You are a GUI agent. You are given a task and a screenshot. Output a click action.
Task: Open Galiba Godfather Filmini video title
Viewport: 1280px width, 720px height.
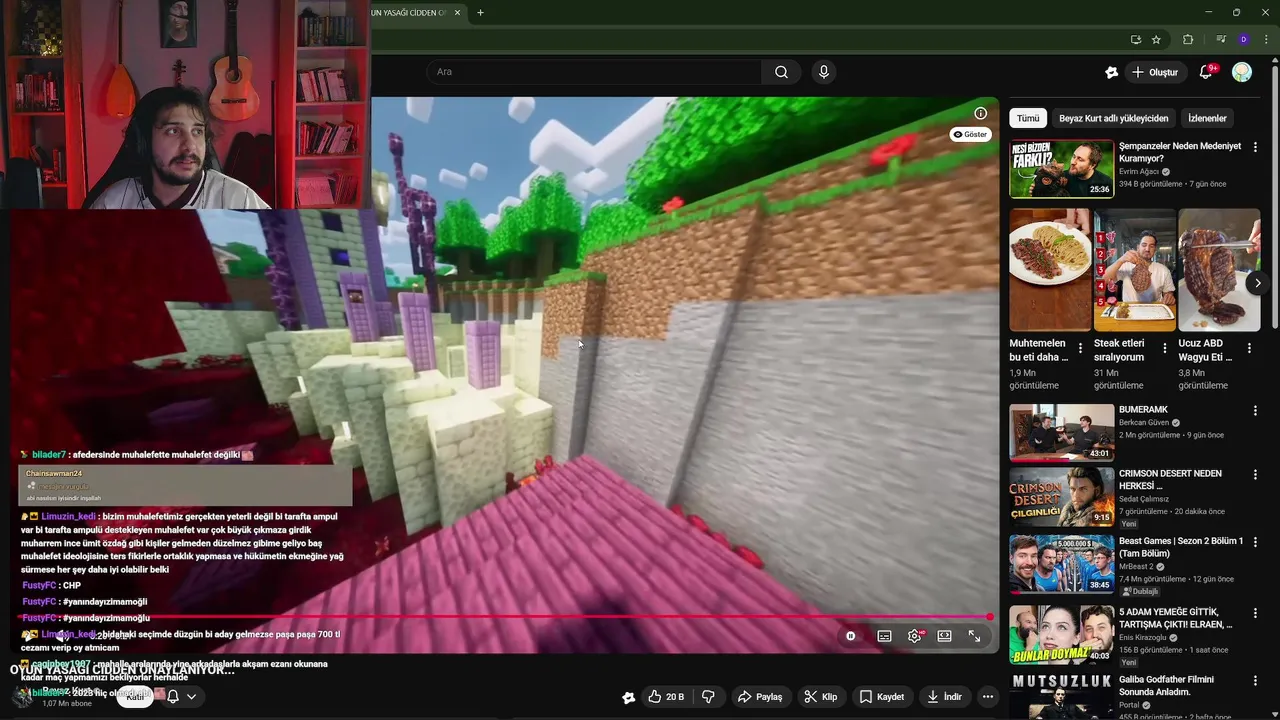[x=1167, y=685]
